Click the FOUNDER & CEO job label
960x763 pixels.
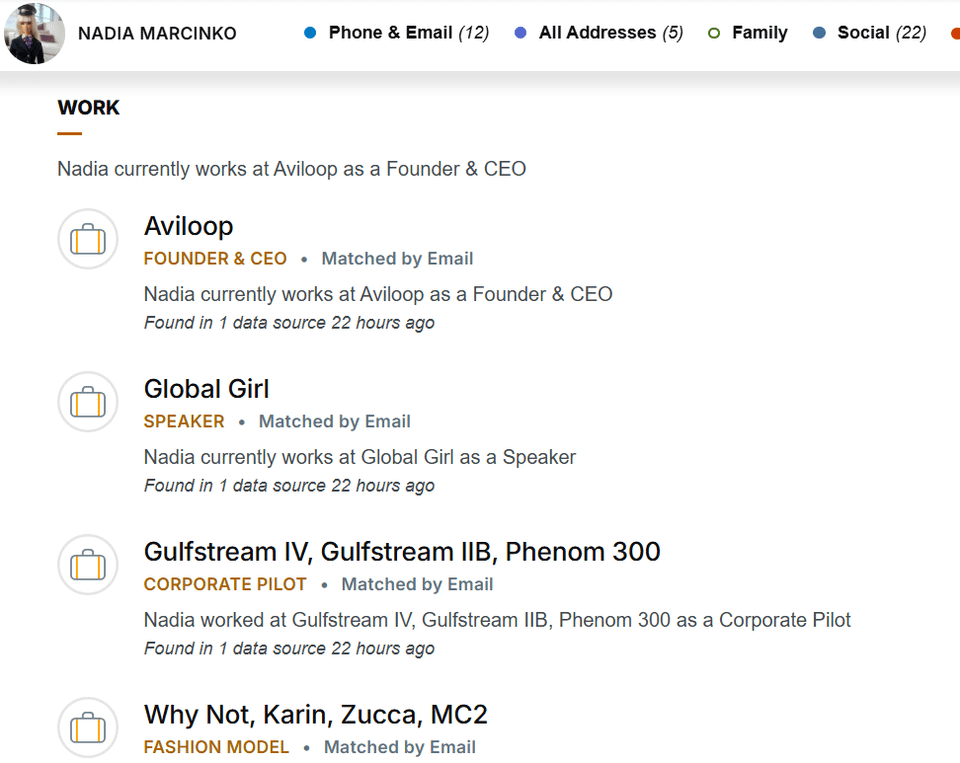pyautogui.click(x=215, y=259)
